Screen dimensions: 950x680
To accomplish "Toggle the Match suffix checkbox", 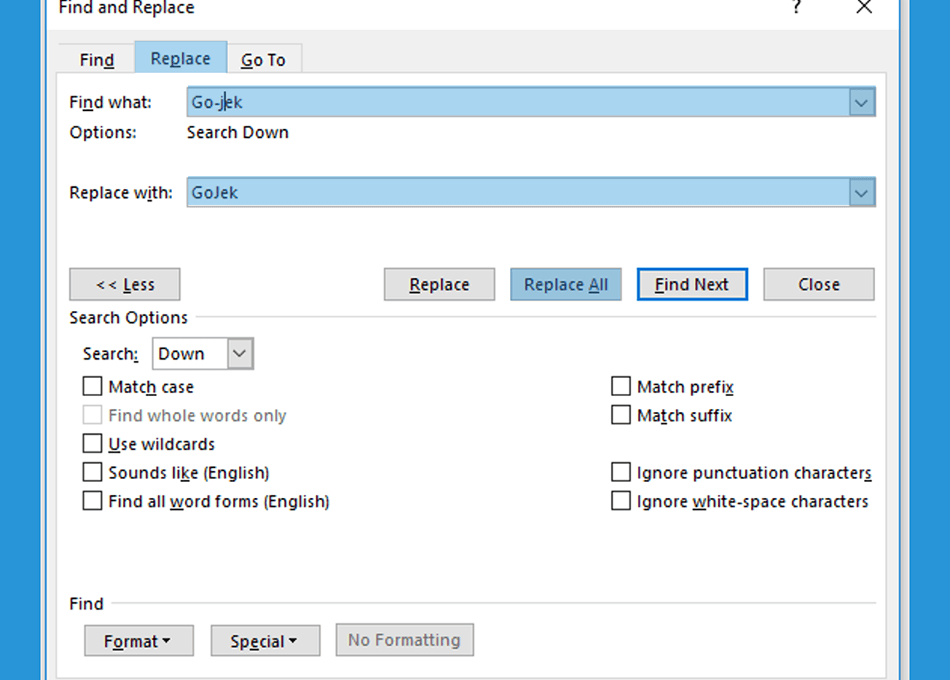I will [x=621, y=415].
